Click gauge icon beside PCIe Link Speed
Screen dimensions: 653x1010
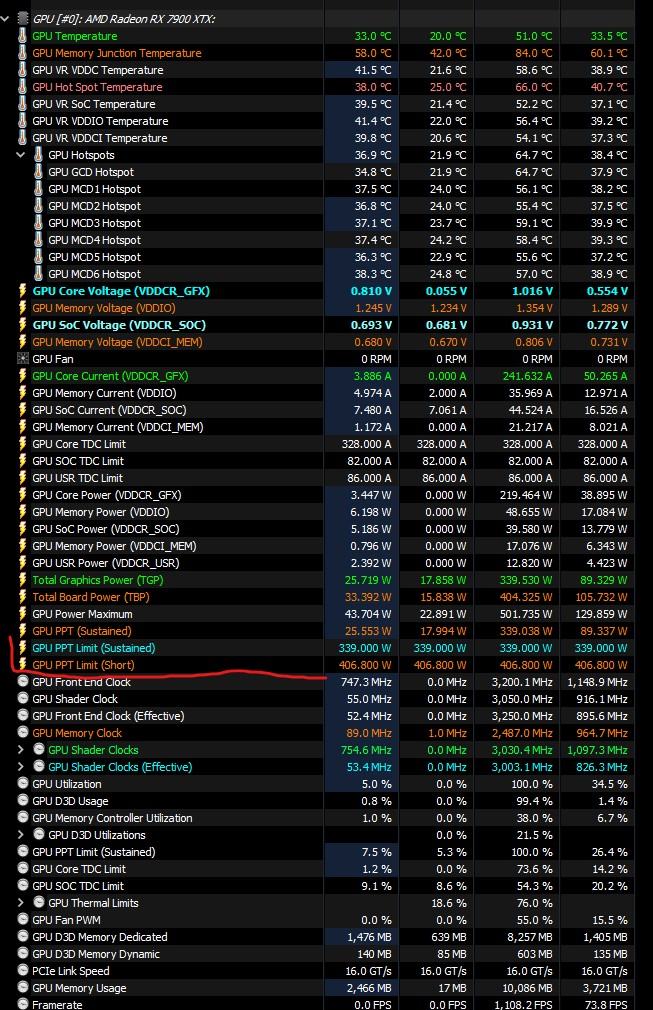(x=23, y=971)
